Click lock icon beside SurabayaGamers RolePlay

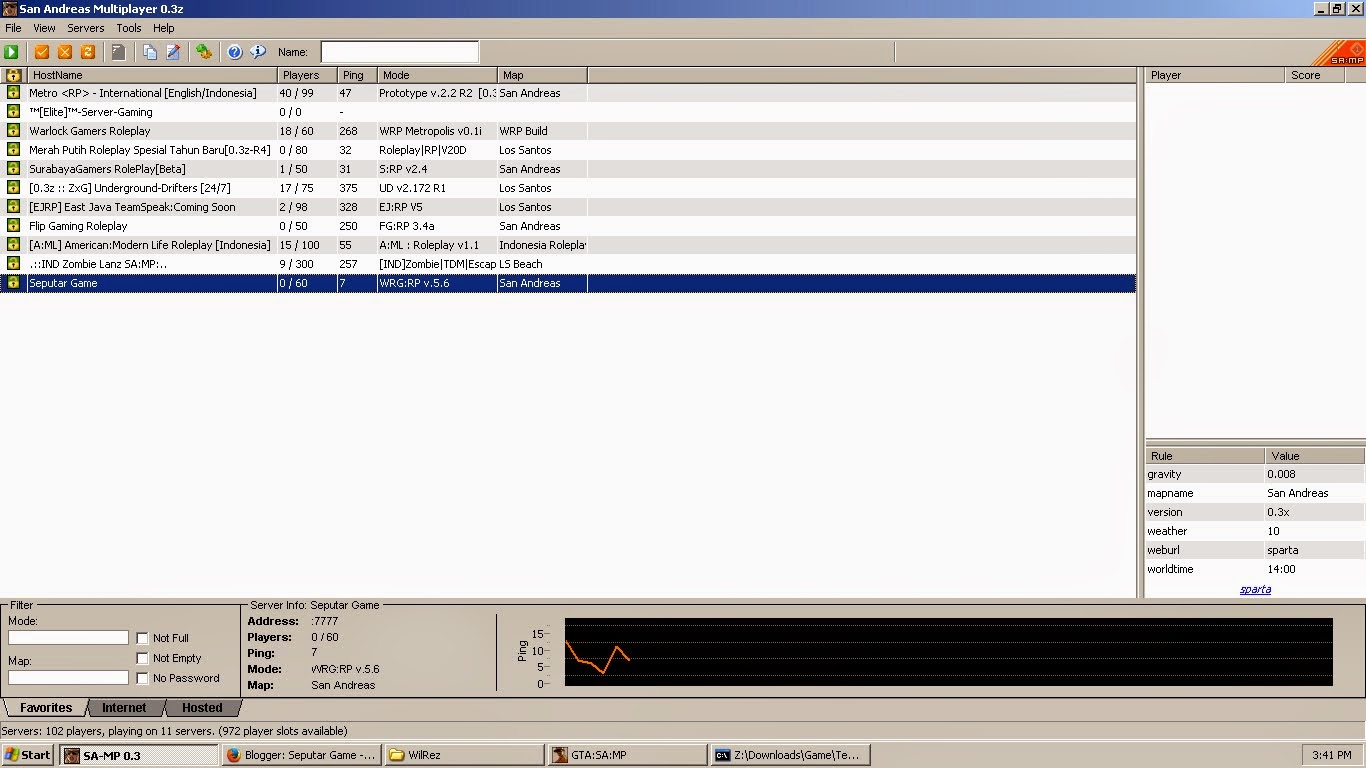13,169
